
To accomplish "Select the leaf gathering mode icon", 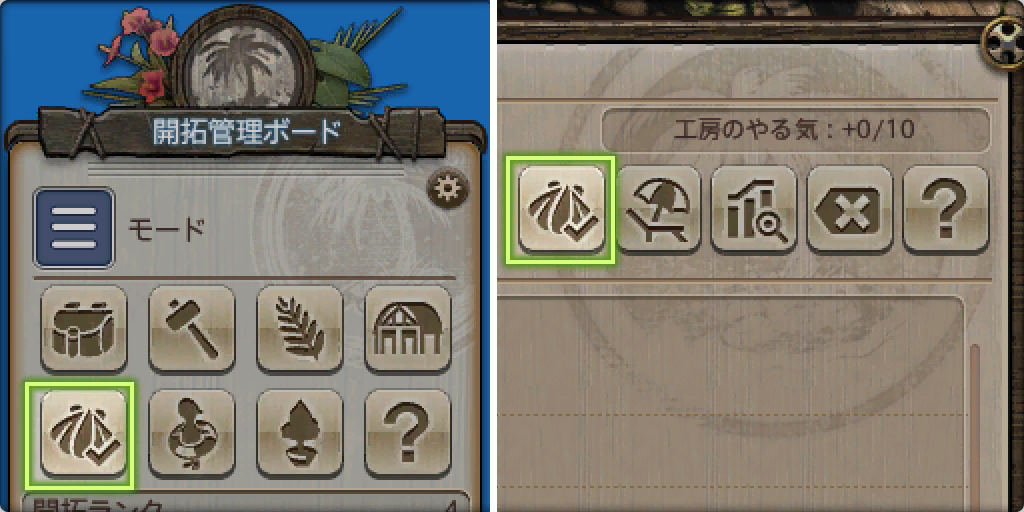I will [300, 328].
